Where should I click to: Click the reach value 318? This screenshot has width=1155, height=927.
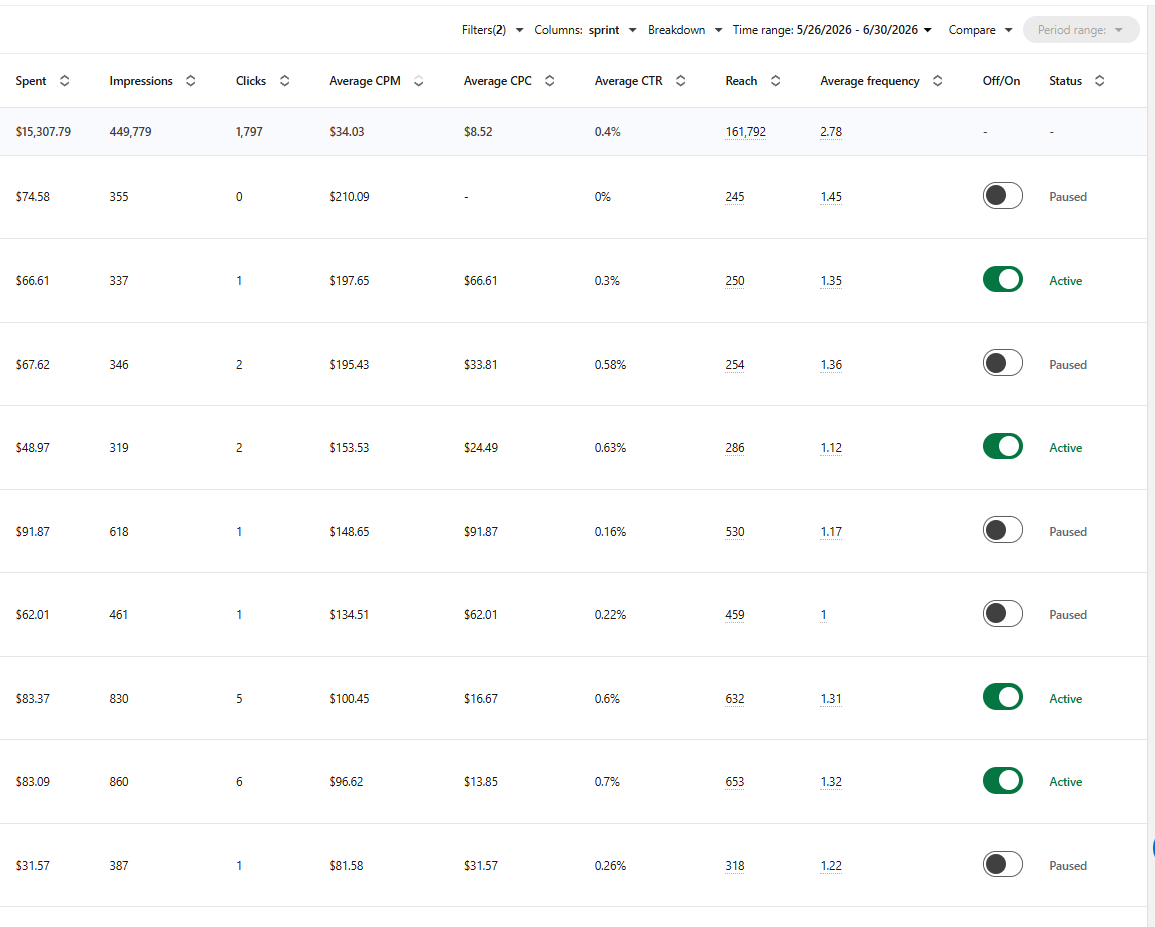[734, 866]
